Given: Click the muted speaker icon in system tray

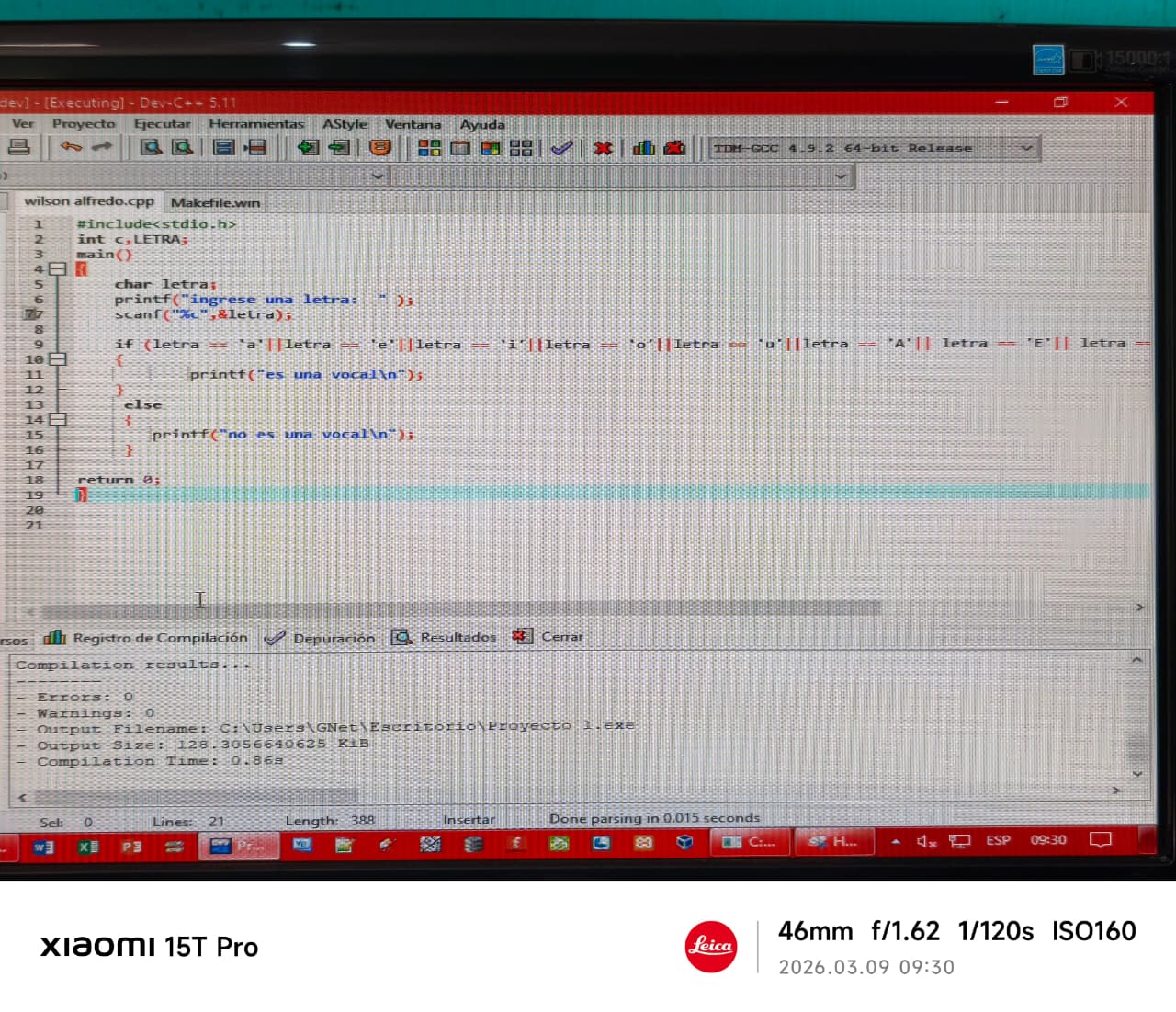Looking at the screenshot, I should [925, 841].
